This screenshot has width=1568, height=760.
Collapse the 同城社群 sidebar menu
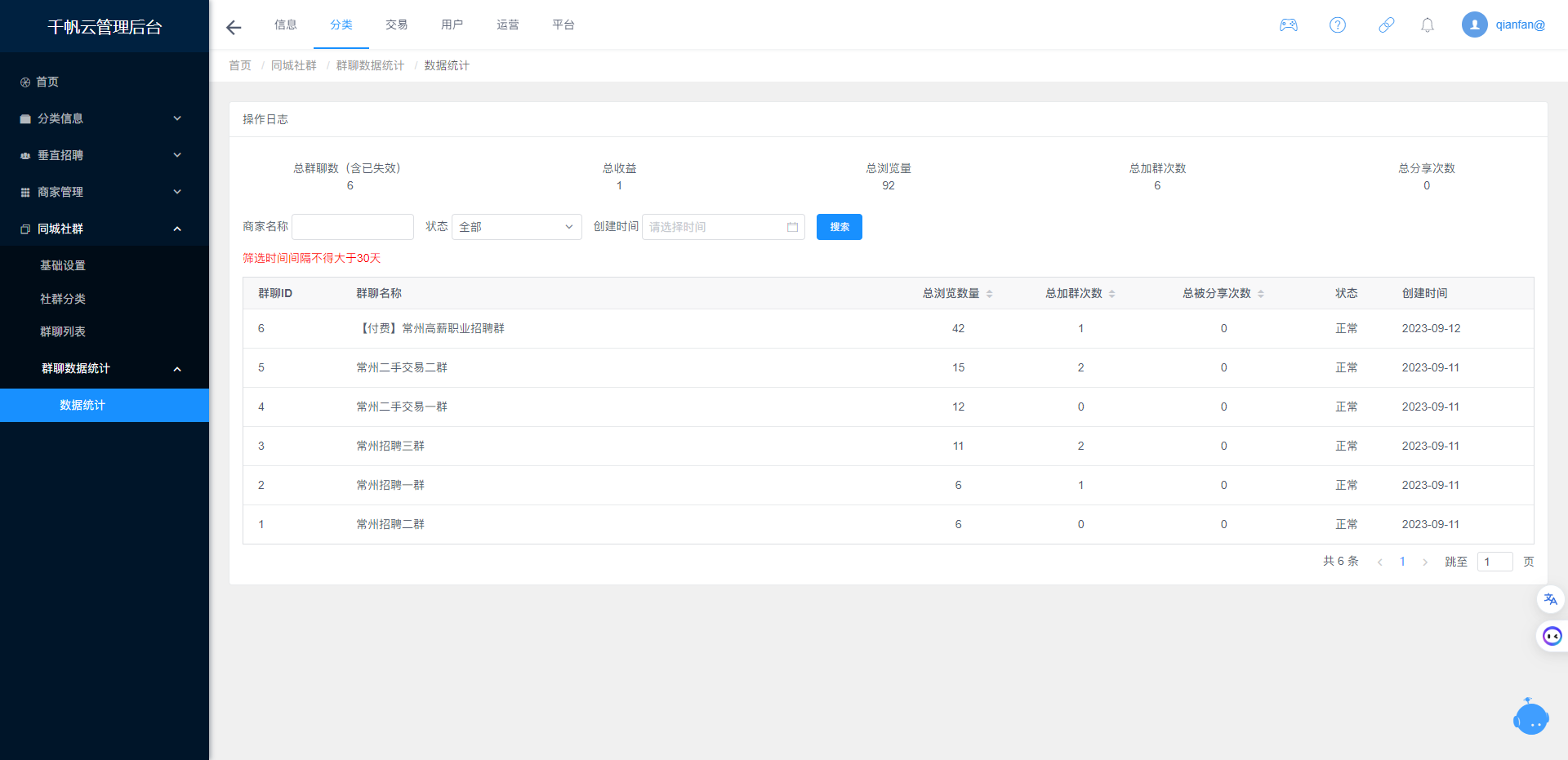[x=105, y=229]
